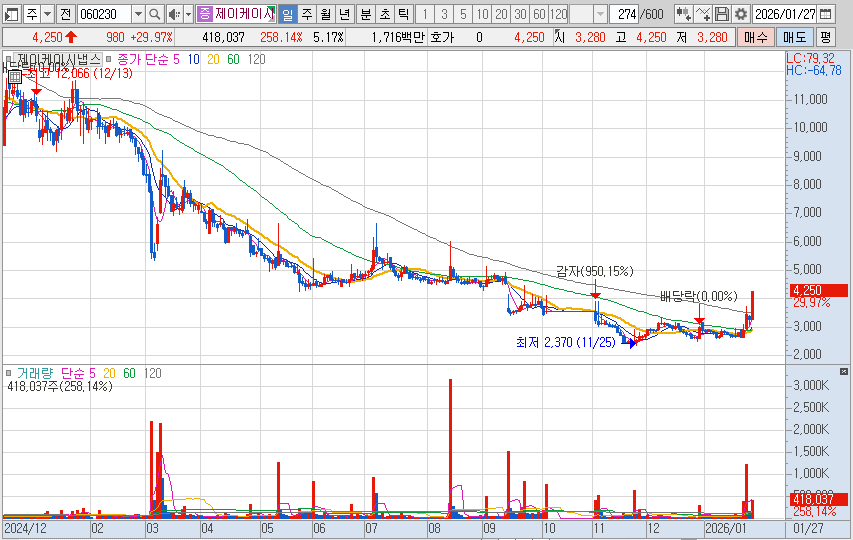Open stock search with magnifier icon
The image size is (853, 540).
click(155, 14)
